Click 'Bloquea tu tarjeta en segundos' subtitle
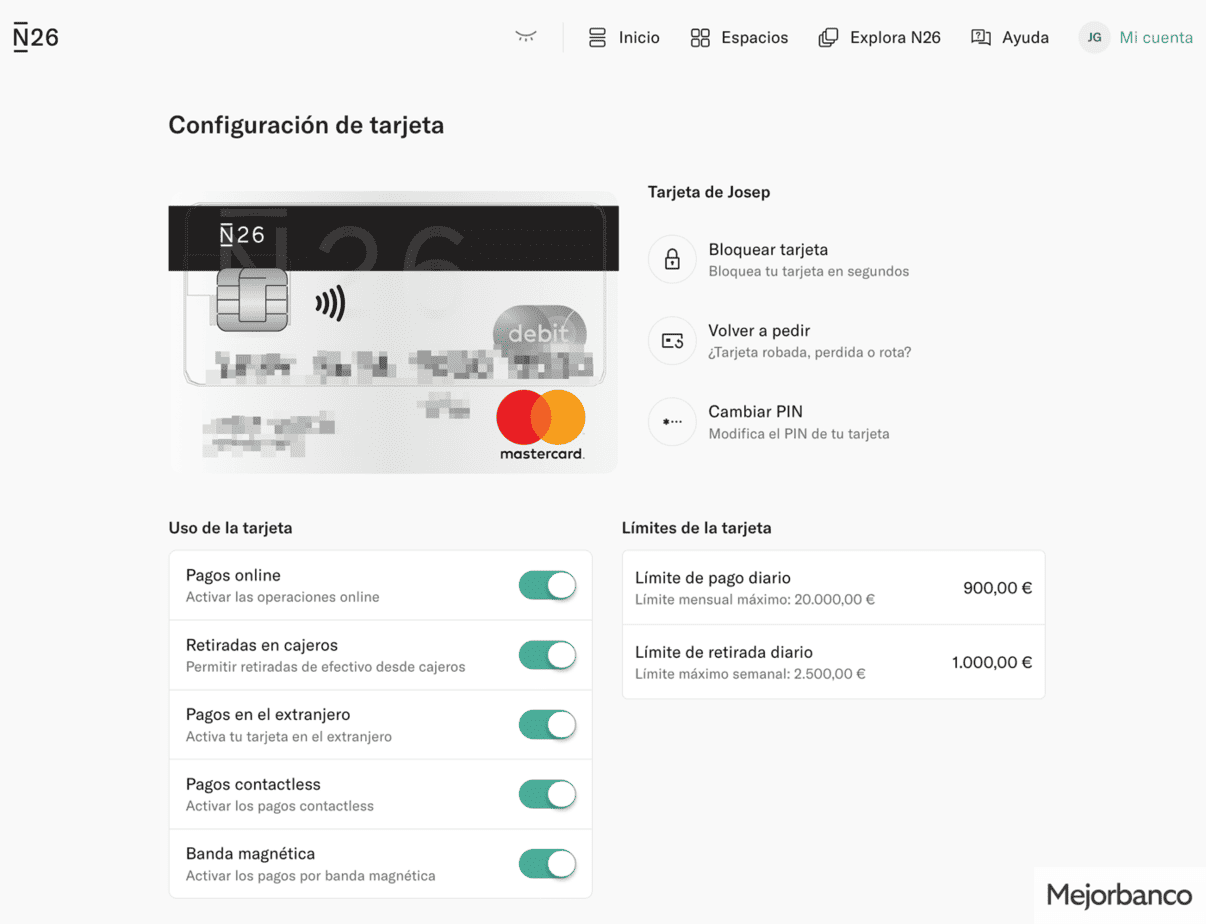The height and width of the screenshot is (924, 1206). (x=809, y=271)
